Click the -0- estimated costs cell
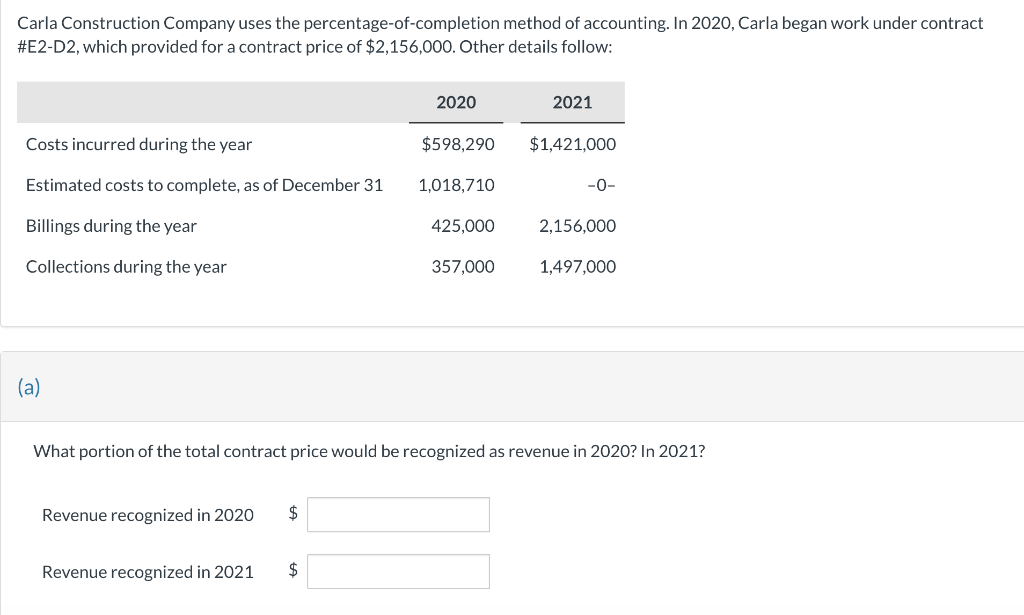This screenshot has height=615, width=1024. click(600, 185)
